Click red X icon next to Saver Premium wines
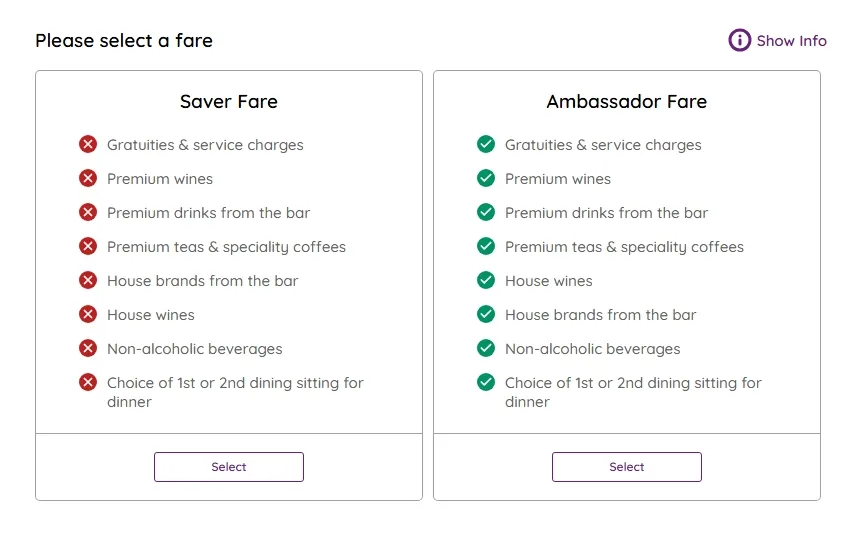The width and height of the screenshot is (866, 540). point(88,179)
